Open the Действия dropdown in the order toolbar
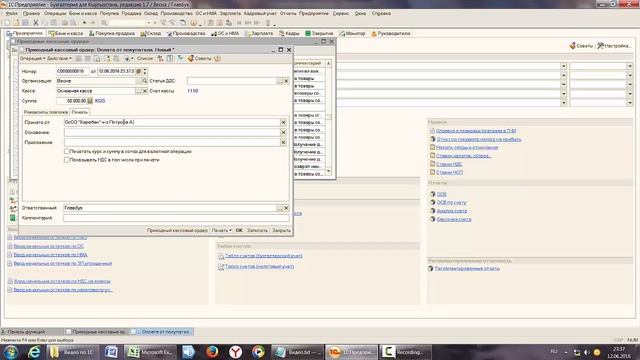This screenshot has width=640, height=360. point(59,58)
